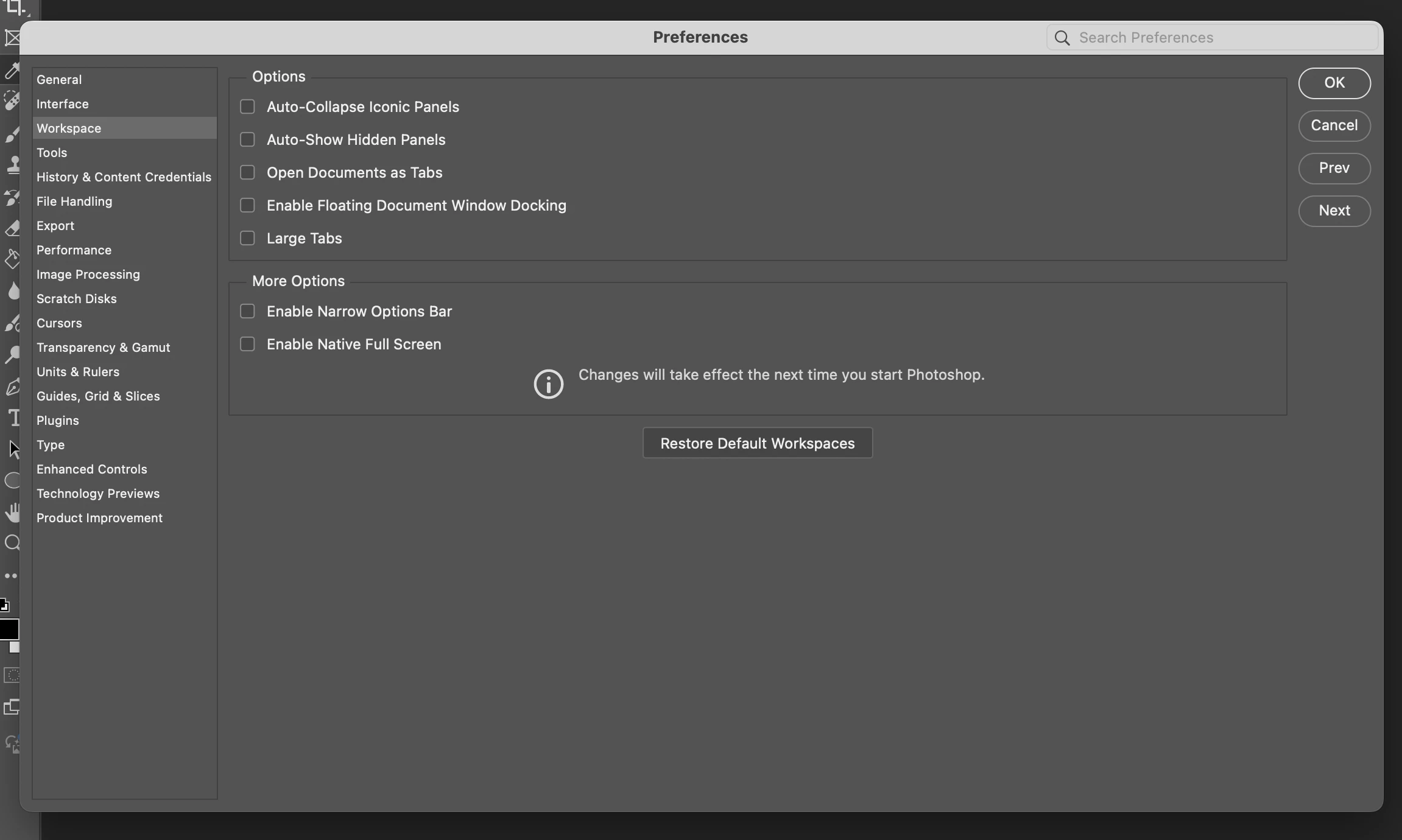This screenshot has width=1402, height=840.
Task: Select the Eraser tool icon
Action: point(12,228)
